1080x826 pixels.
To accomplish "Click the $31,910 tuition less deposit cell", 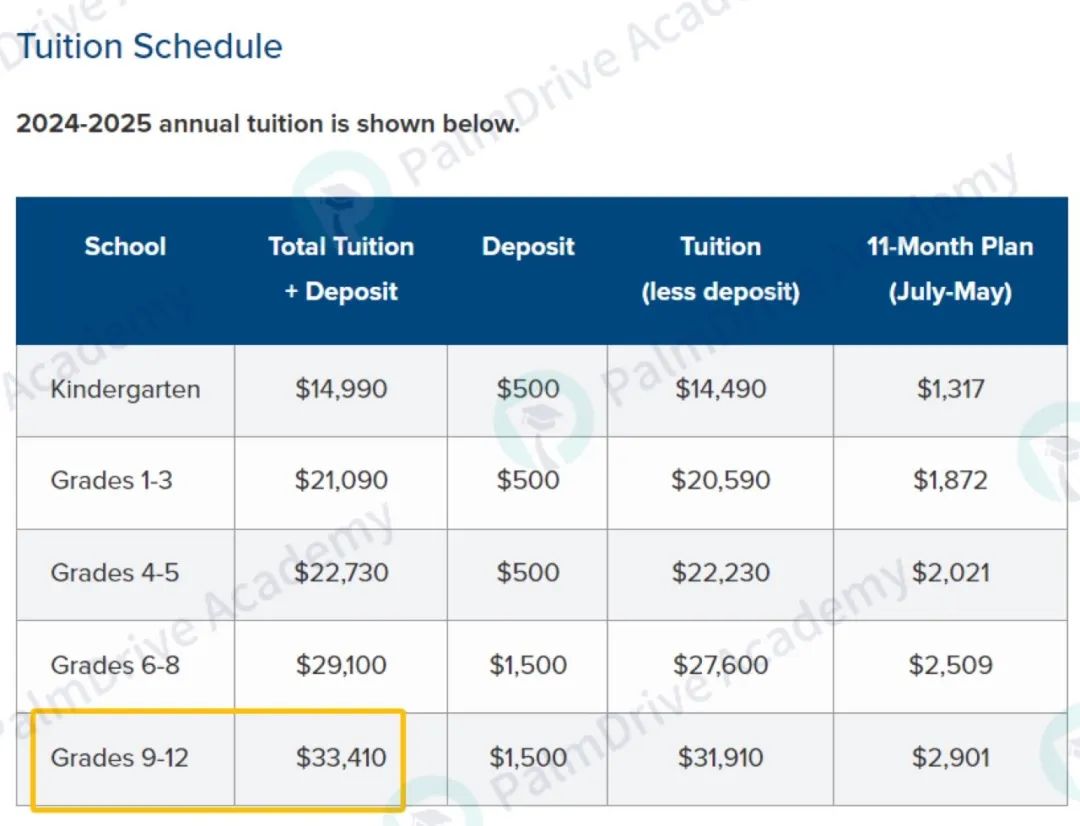I will [720, 758].
